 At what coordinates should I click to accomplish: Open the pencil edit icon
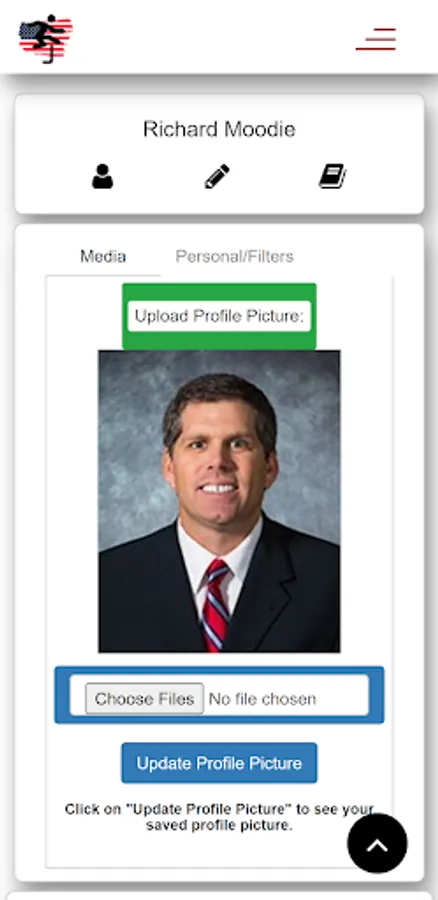(x=217, y=176)
